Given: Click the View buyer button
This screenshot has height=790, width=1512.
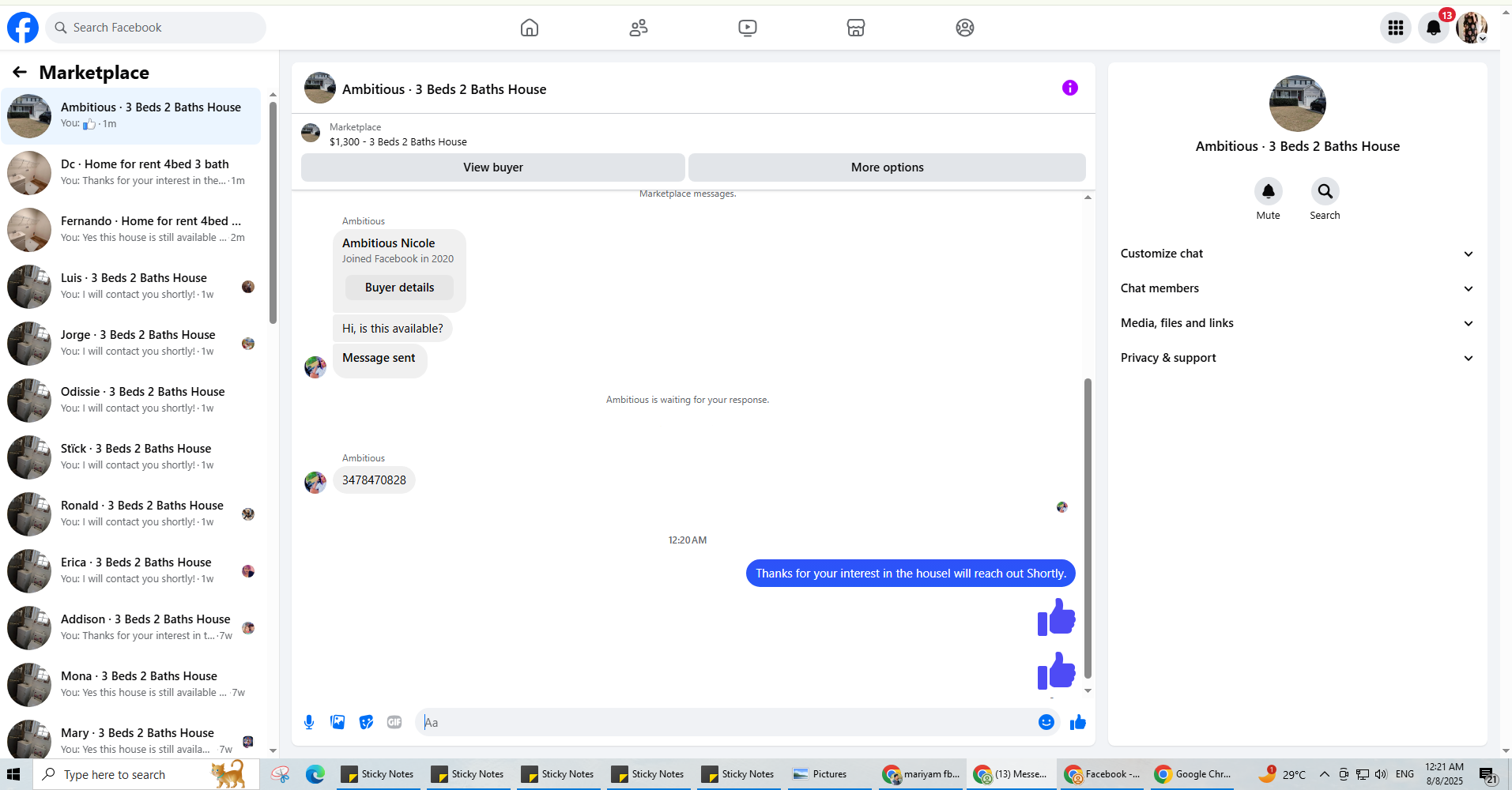Looking at the screenshot, I should [x=493, y=167].
